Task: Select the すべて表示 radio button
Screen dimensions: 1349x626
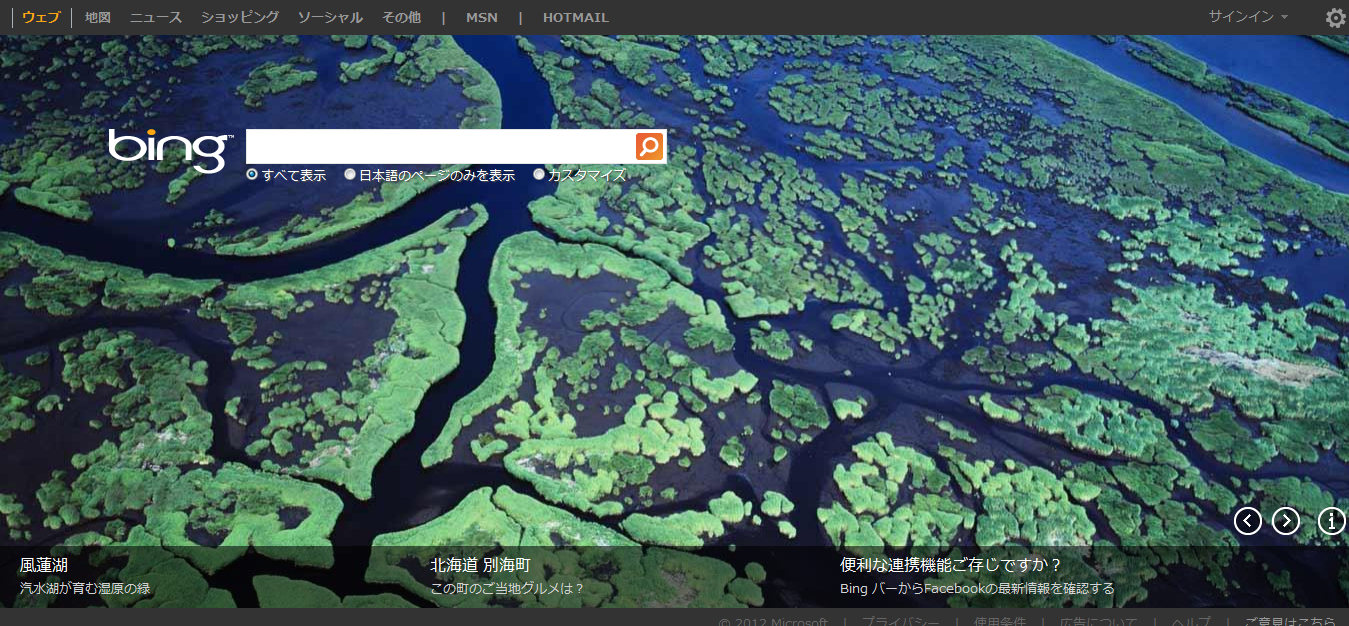Action: 252,175
